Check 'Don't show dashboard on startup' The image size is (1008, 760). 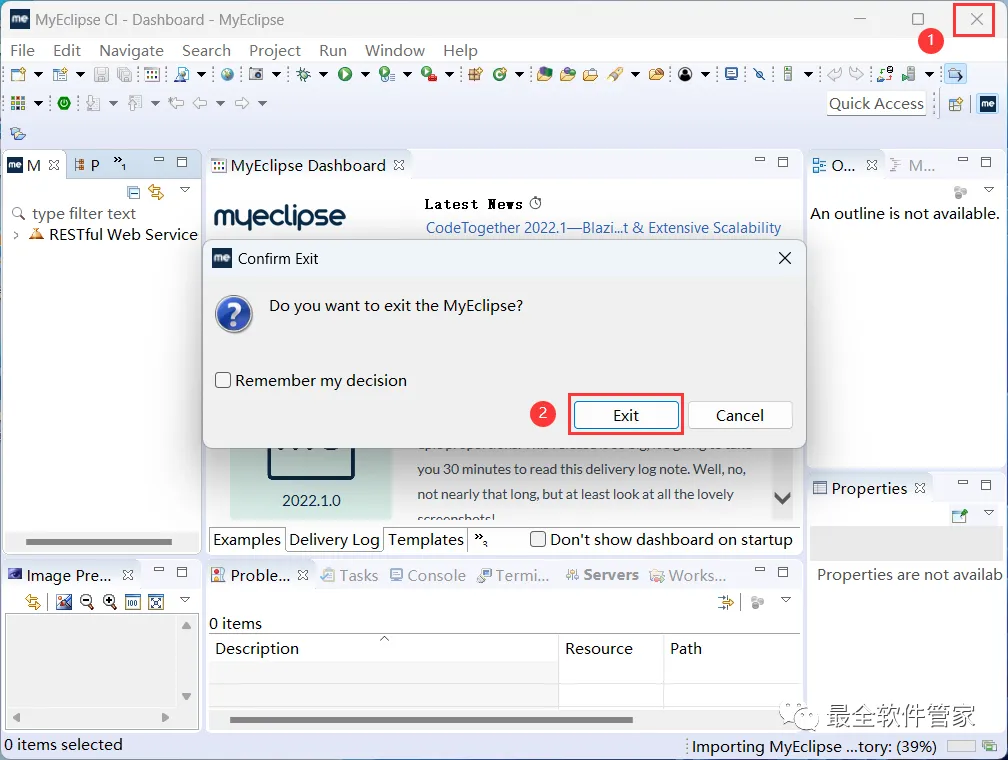(x=538, y=539)
